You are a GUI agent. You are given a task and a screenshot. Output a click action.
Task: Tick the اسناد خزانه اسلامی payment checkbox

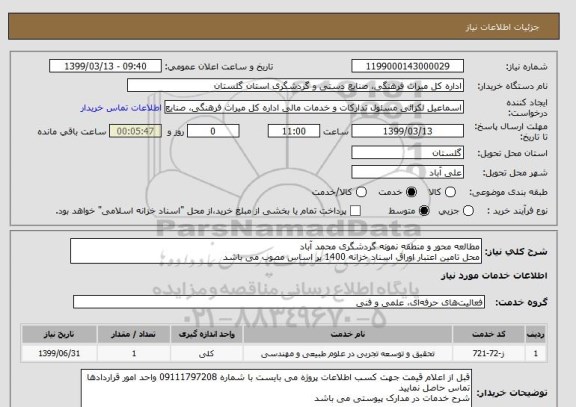click(x=355, y=211)
